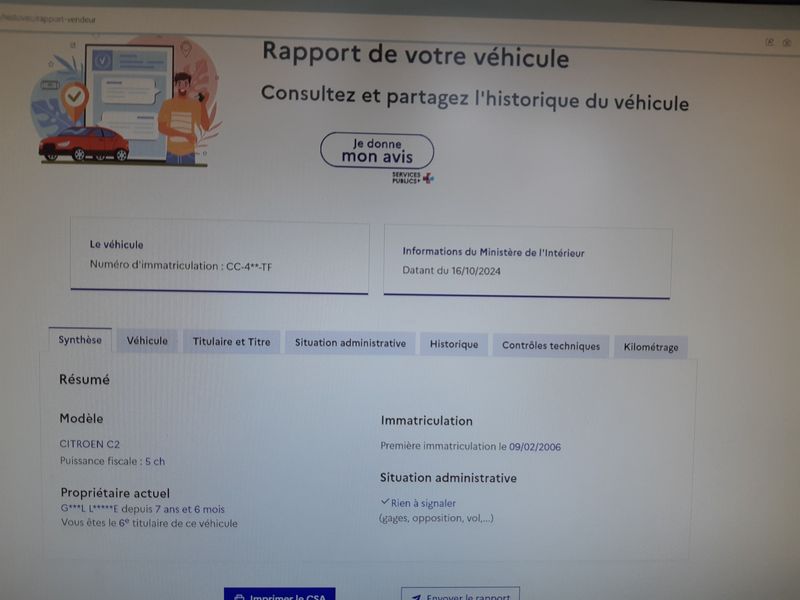The image size is (800, 600).
Task: Click the Imprimer le CSA button
Action: pyautogui.click(x=280, y=594)
